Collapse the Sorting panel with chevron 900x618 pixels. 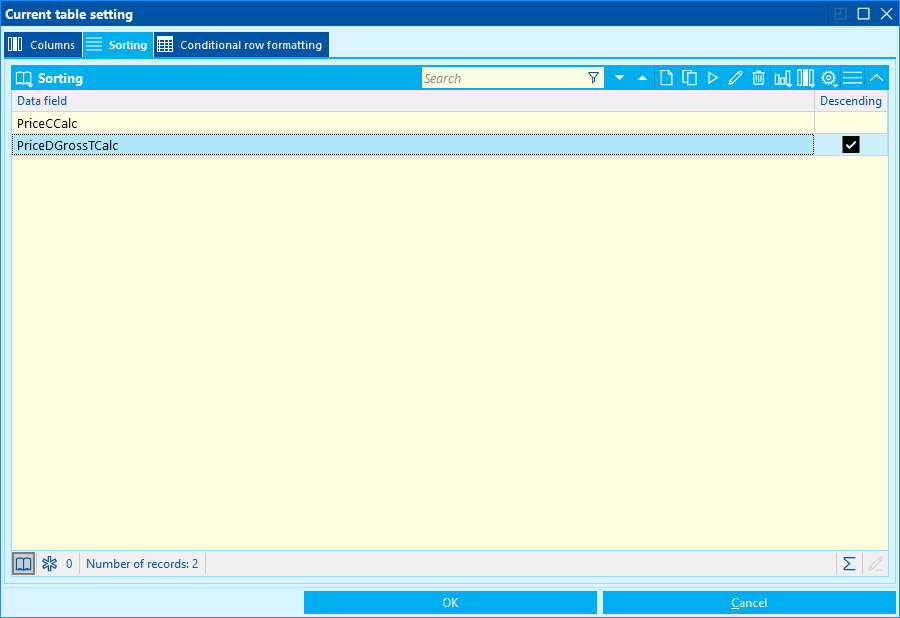(x=876, y=78)
